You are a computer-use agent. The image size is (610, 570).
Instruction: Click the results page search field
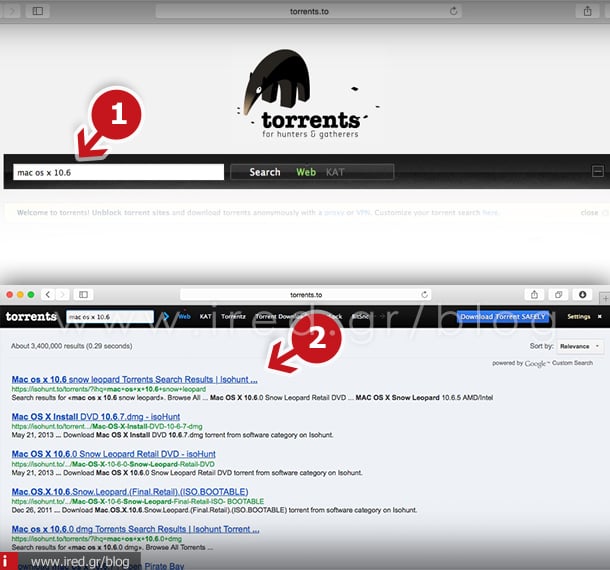pos(110,317)
